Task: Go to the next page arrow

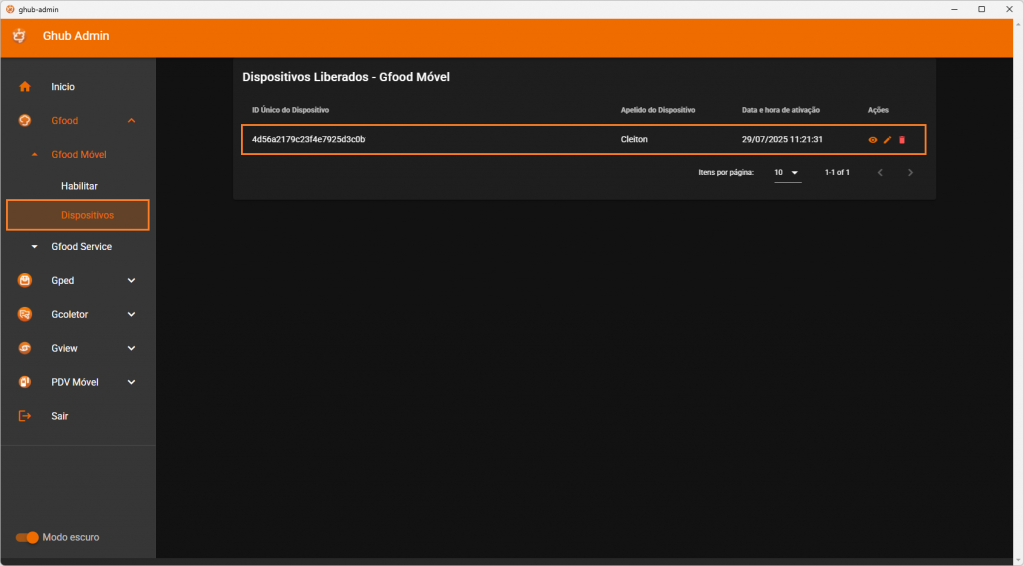Action: pyautogui.click(x=910, y=173)
